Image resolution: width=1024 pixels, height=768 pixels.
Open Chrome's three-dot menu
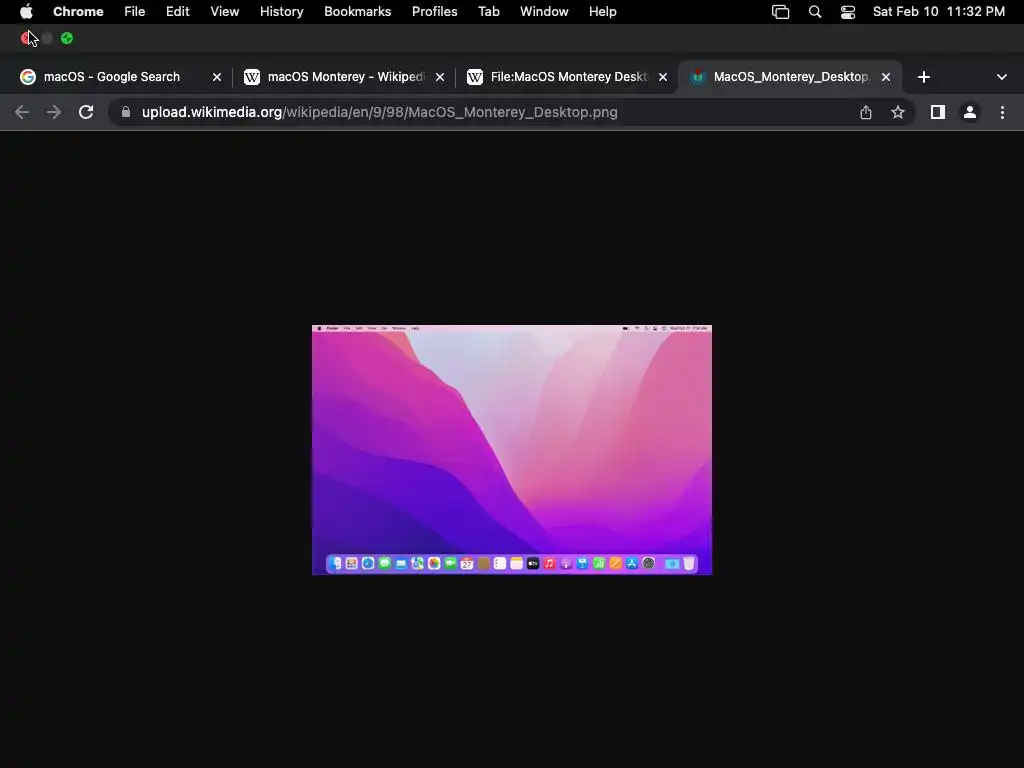[1002, 112]
